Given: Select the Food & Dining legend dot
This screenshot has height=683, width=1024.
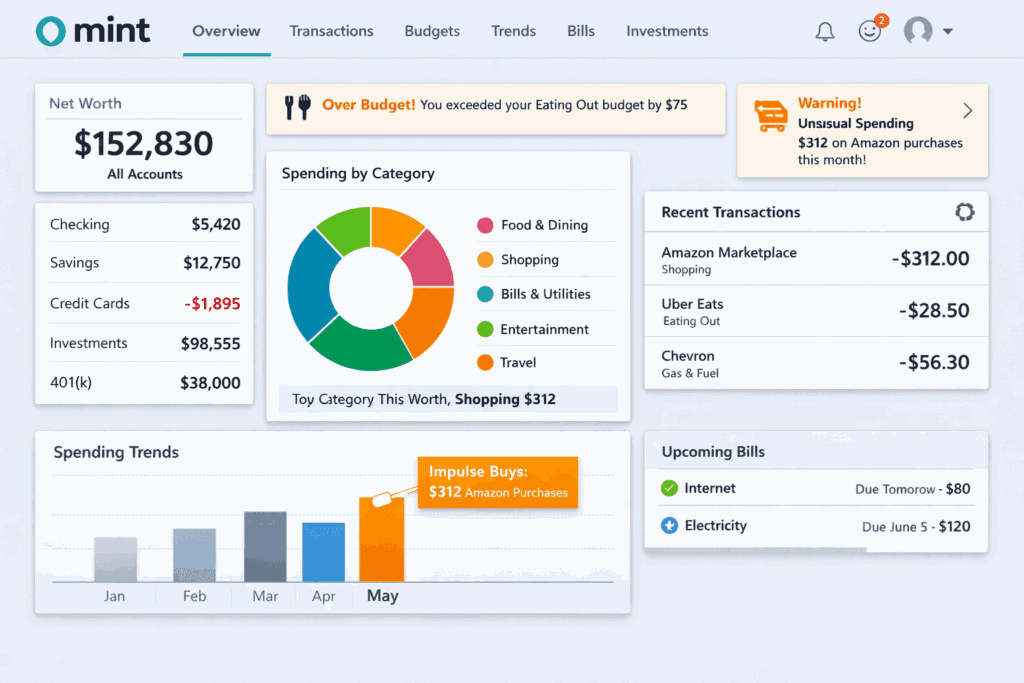Looking at the screenshot, I should (x=485, y=225).
